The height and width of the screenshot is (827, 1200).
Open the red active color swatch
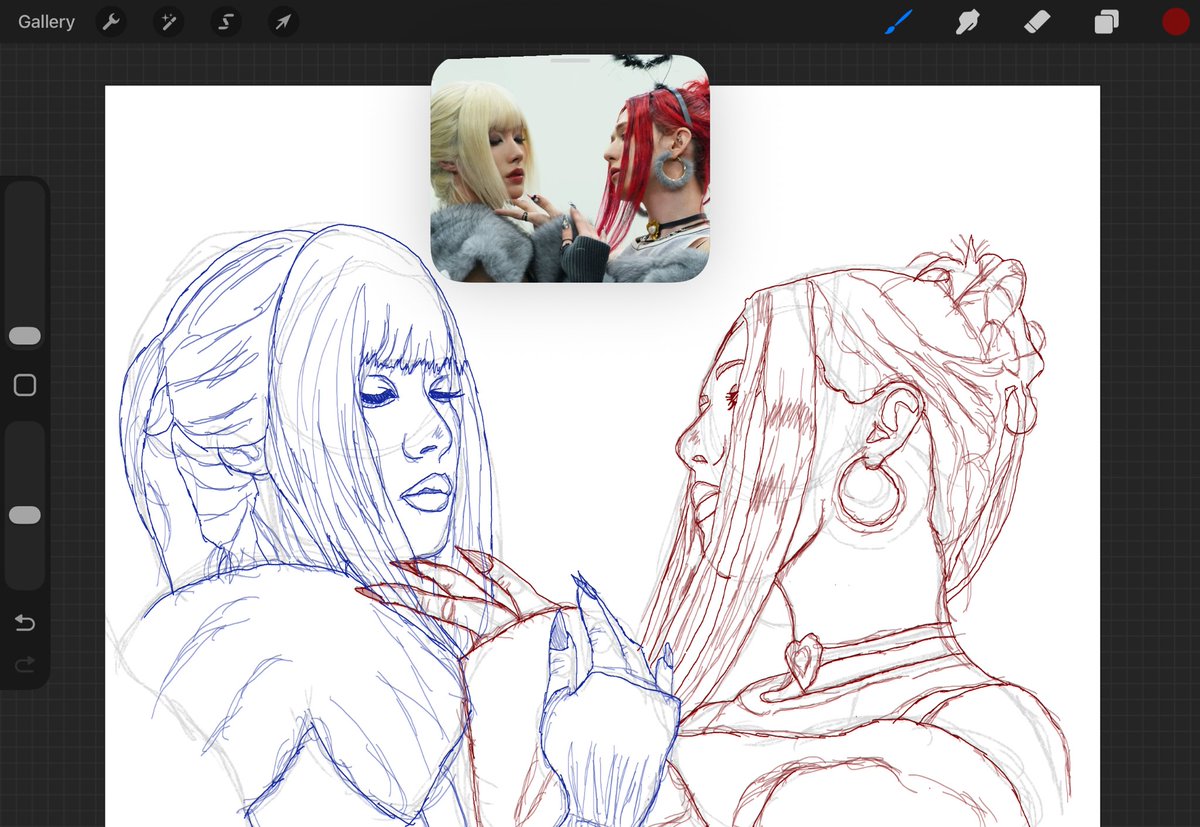1176,21
